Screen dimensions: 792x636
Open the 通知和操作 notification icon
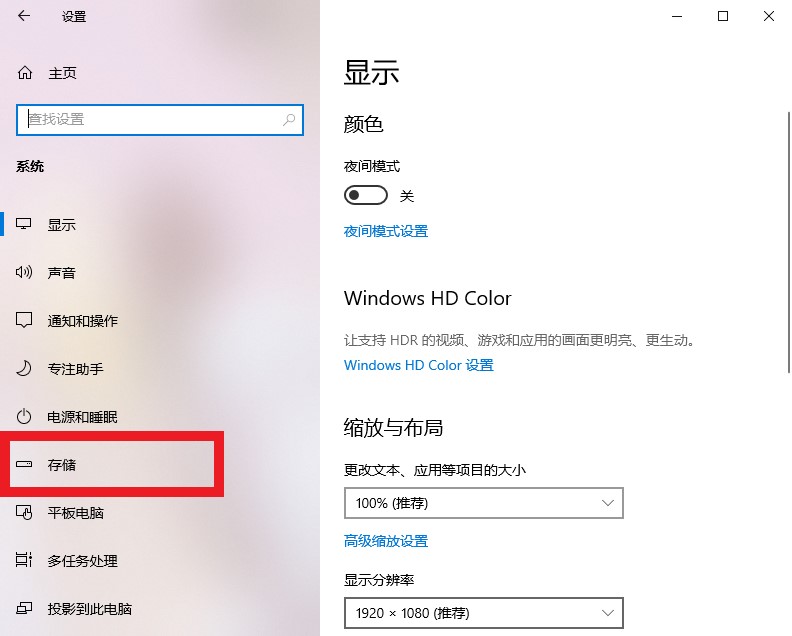(x=24, y=320)
